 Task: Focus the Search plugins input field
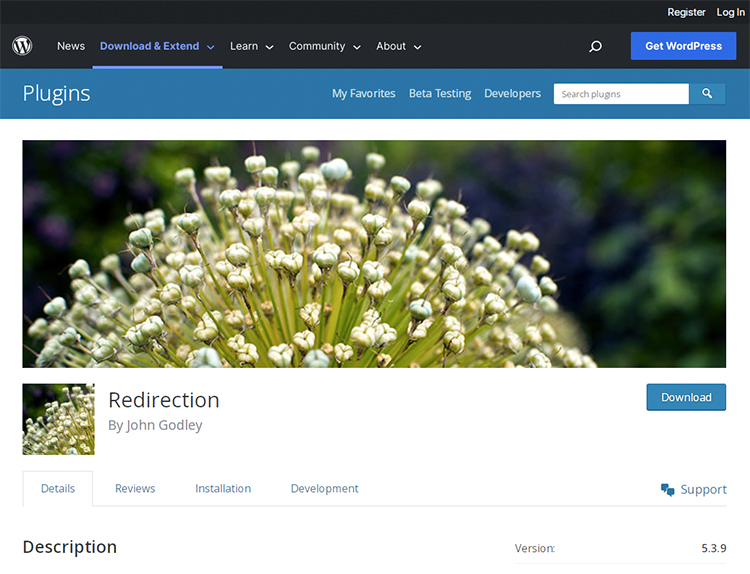621,94
